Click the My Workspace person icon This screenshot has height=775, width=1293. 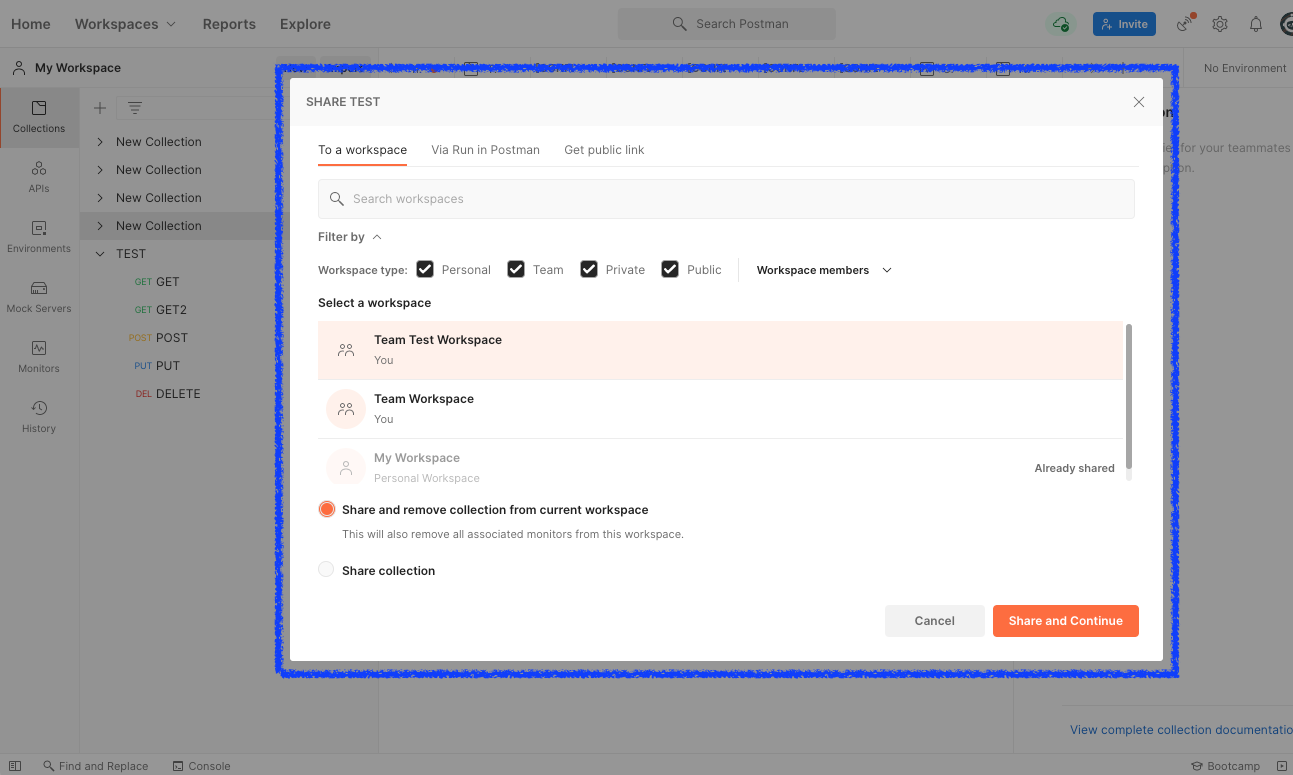(346, 467)
